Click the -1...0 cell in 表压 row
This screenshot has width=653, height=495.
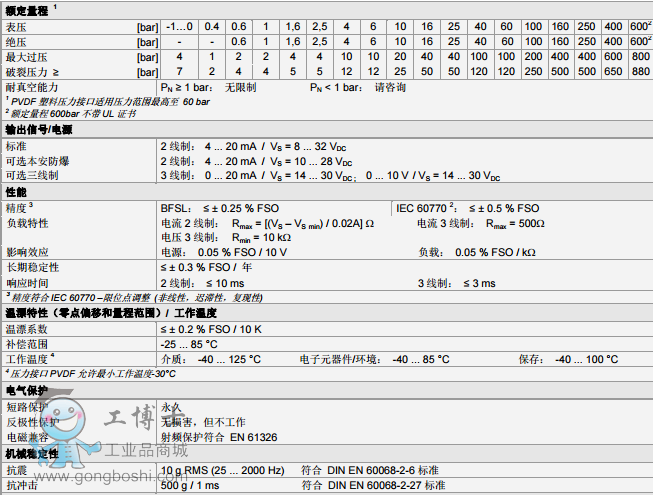point(179,27)
